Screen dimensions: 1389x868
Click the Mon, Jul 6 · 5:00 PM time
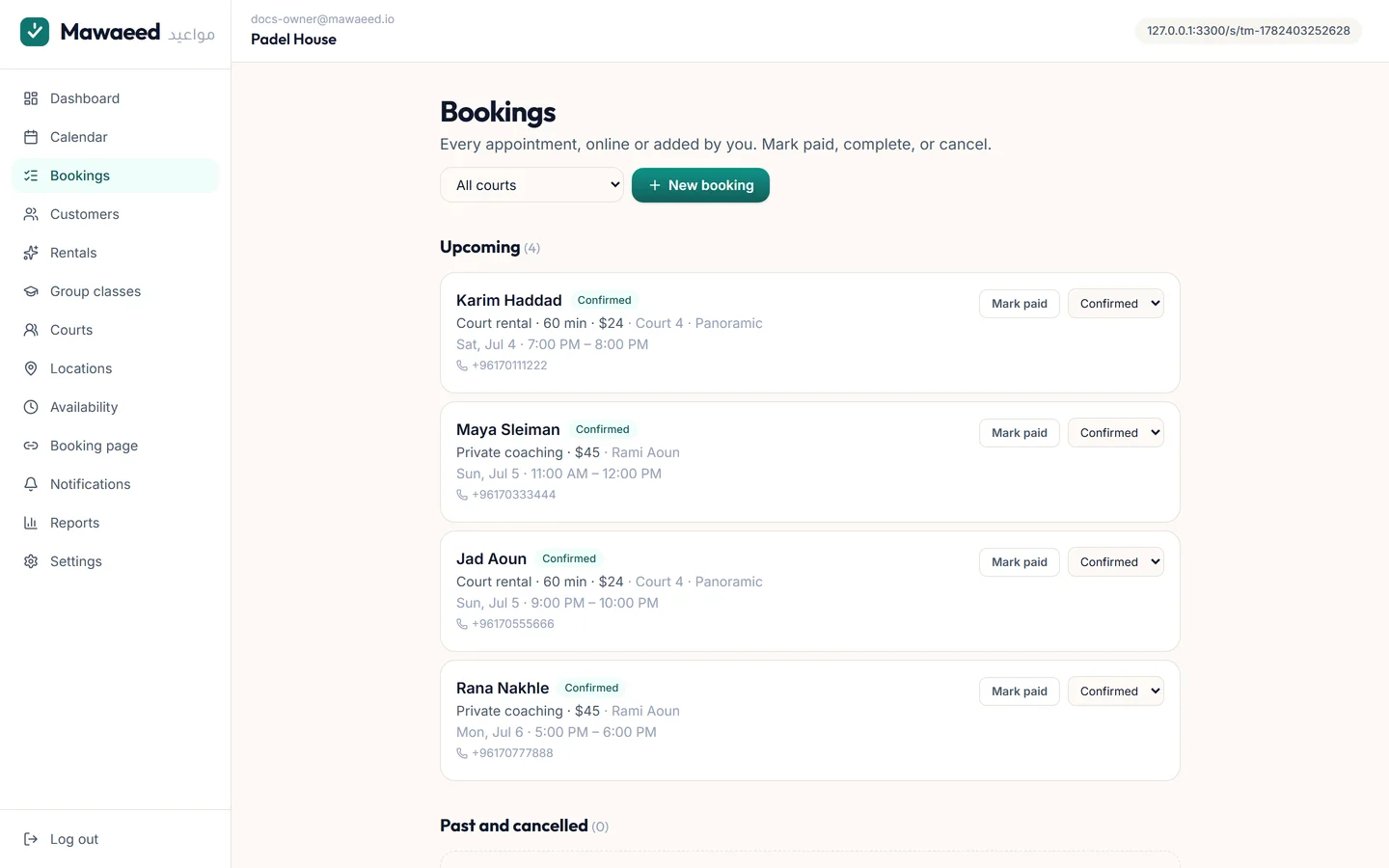pyautogui.click(x=557, y=732)
